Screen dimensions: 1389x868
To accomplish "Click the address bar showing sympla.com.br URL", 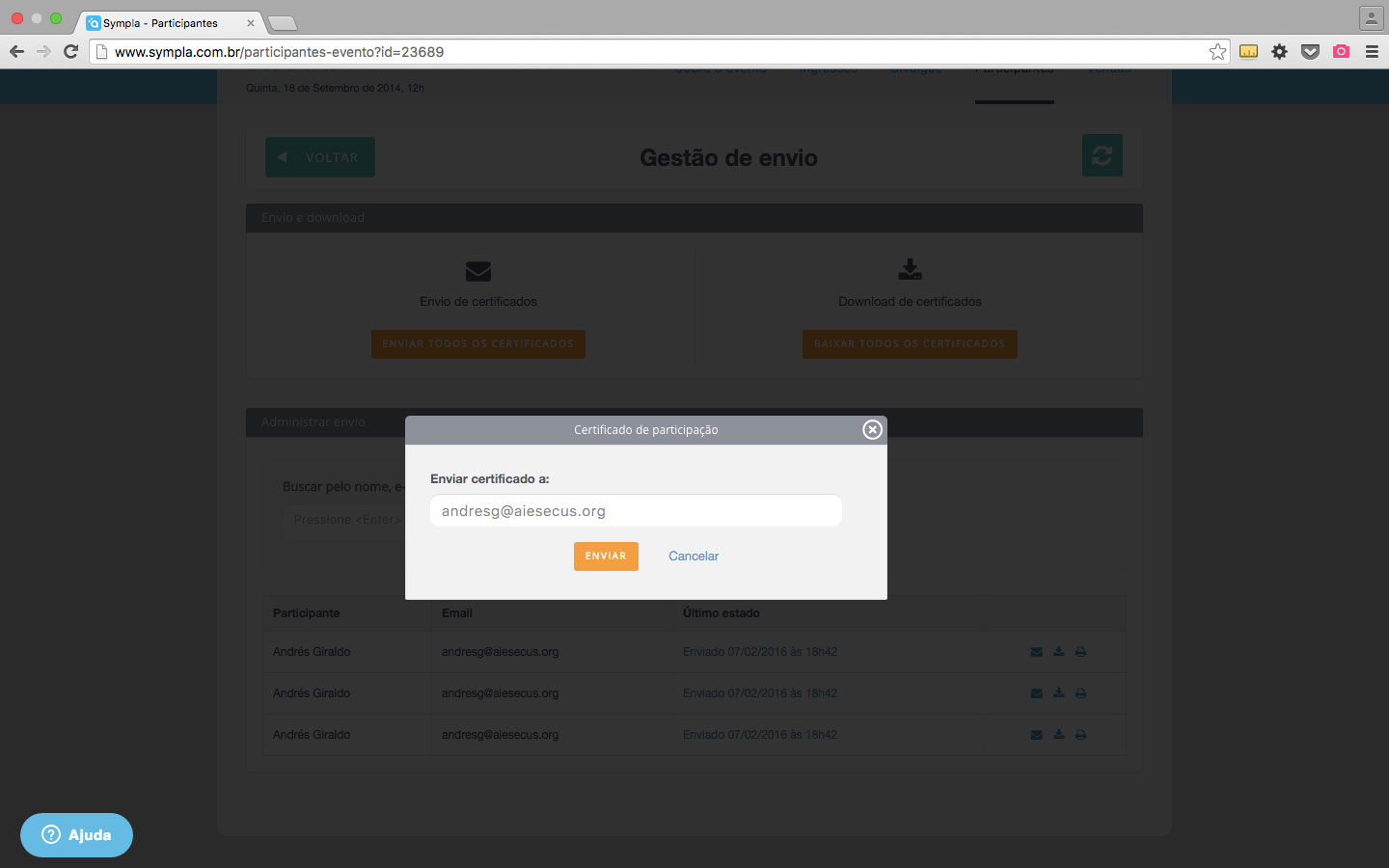I will point(660,52).
